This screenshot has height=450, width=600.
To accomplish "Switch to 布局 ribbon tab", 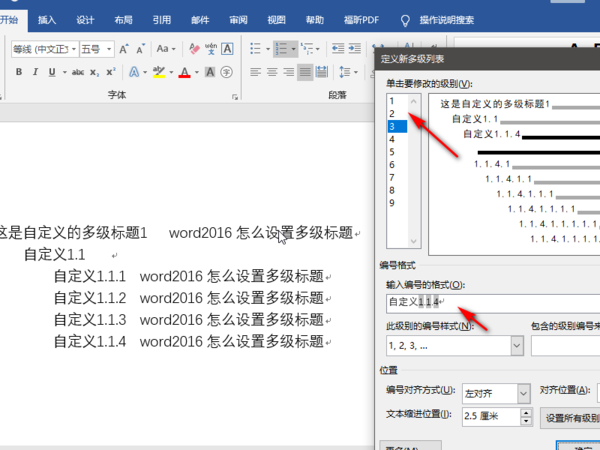I will [x=123, y=20].
